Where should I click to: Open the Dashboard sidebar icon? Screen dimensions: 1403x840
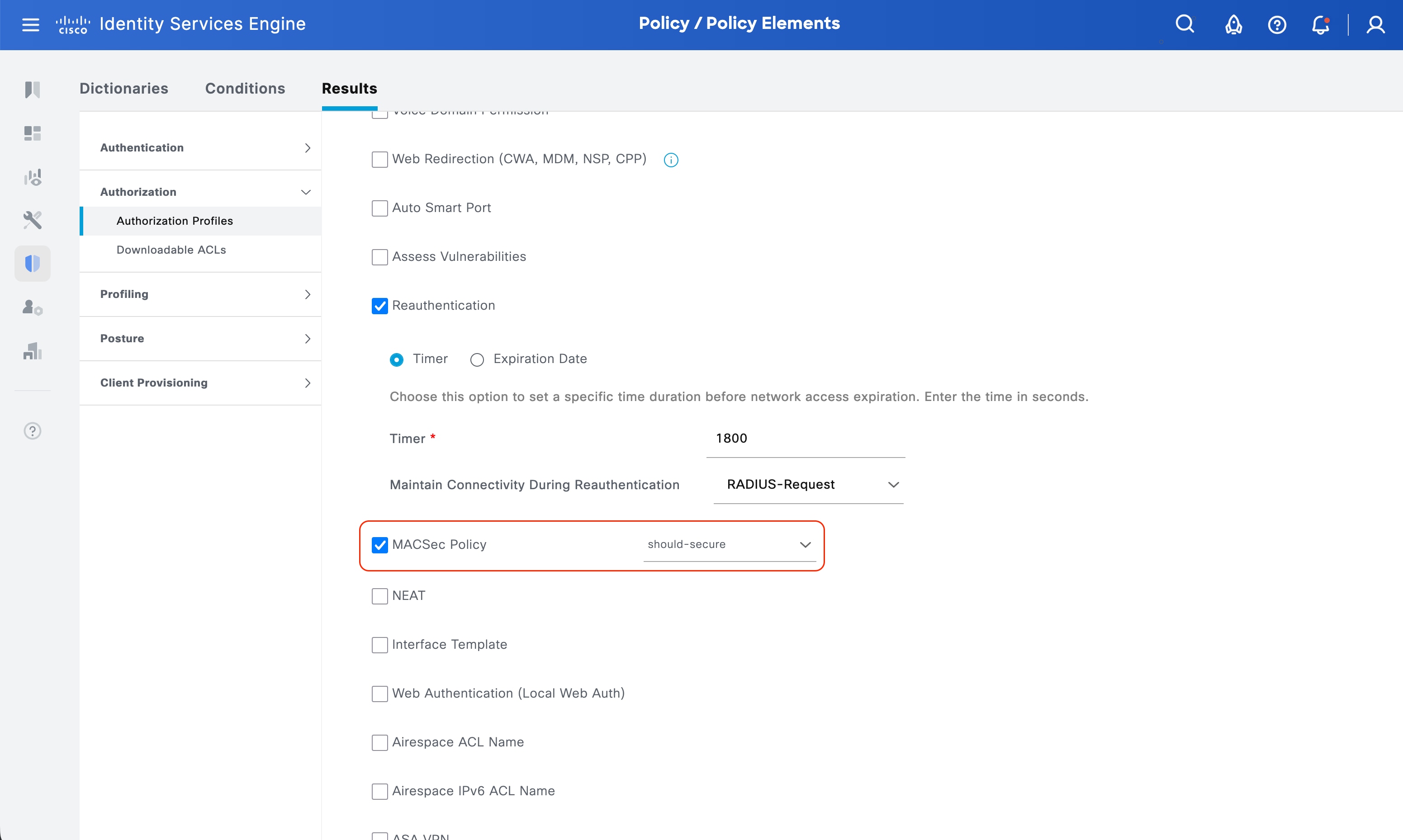point(32,133)
